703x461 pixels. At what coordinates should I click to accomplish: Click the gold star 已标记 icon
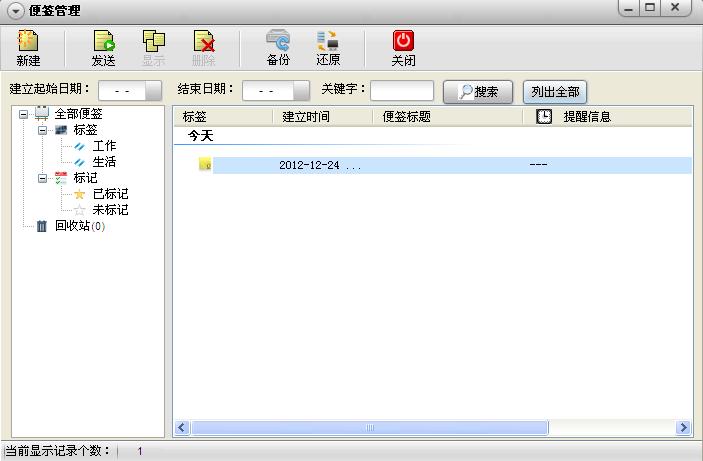(79, 194)
